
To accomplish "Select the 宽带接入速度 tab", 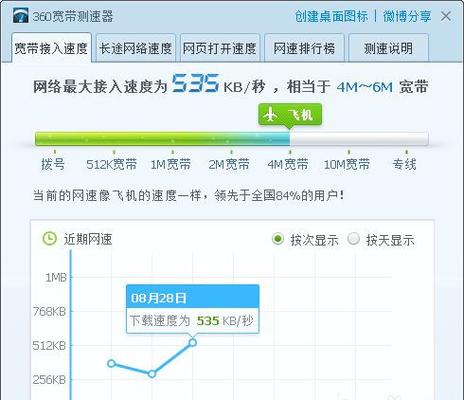I will pyautogui.click(x=51, y=48).
